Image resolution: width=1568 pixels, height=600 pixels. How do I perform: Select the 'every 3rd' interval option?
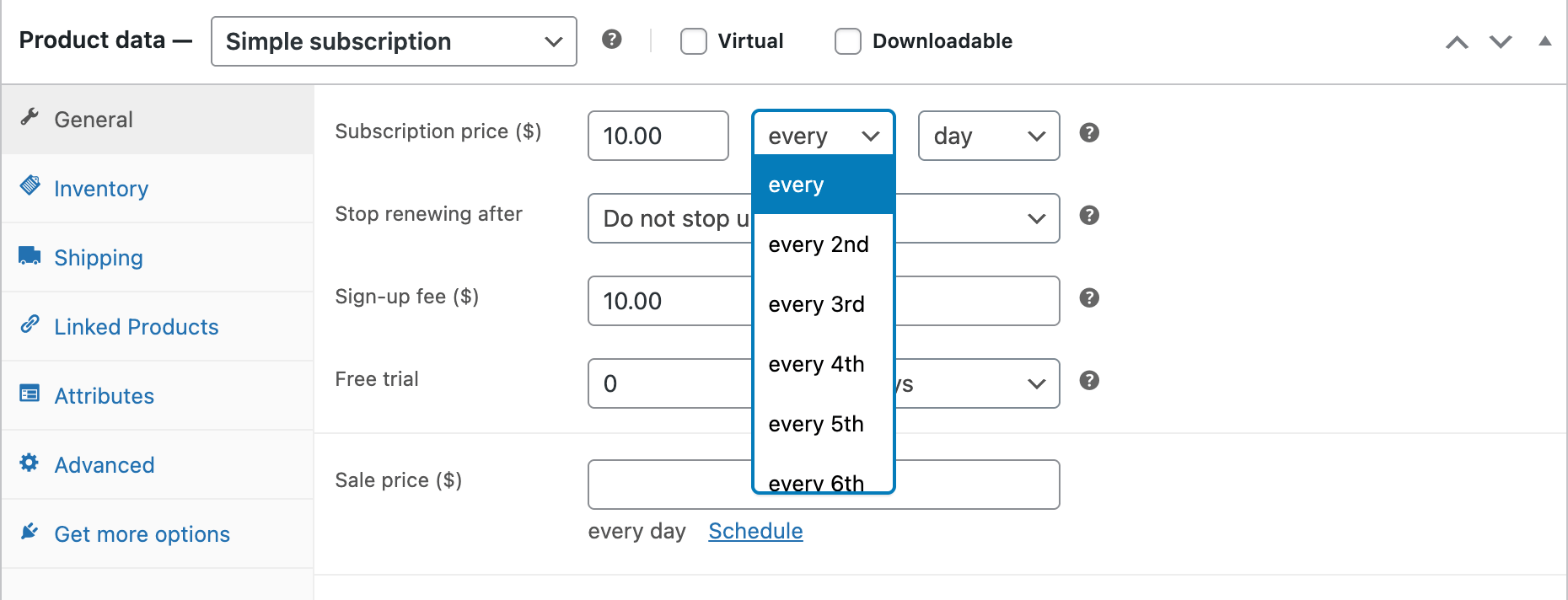823,304
